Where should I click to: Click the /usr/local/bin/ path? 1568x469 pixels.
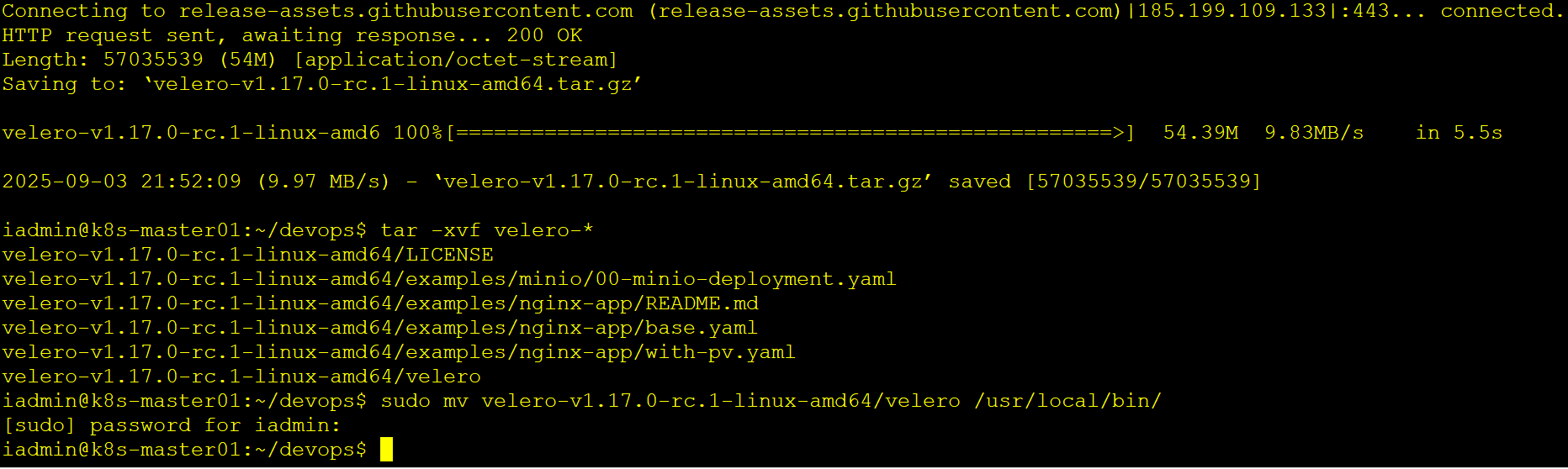1067,401
